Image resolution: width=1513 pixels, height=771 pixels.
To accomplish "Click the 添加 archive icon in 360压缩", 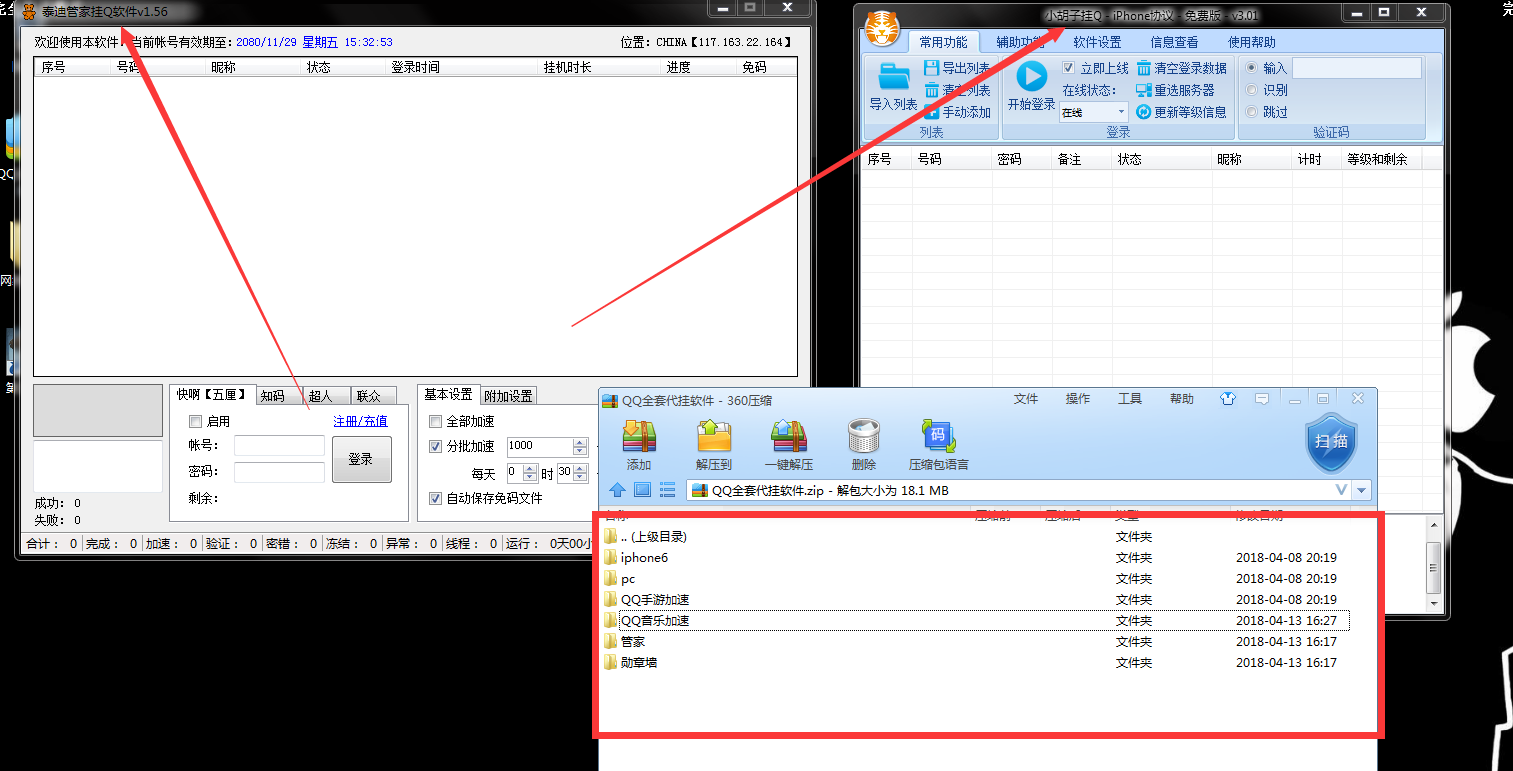I will click(639, 437).
